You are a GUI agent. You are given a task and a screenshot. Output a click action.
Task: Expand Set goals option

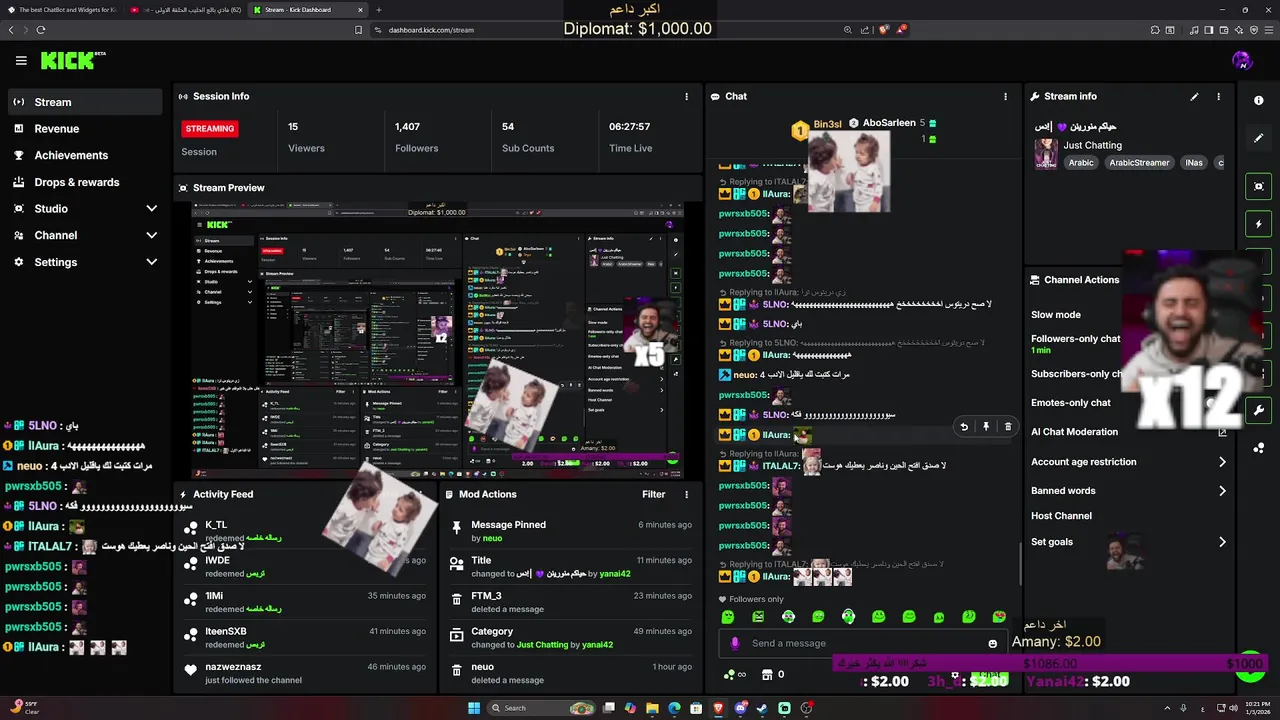(x=1128, y=542)
